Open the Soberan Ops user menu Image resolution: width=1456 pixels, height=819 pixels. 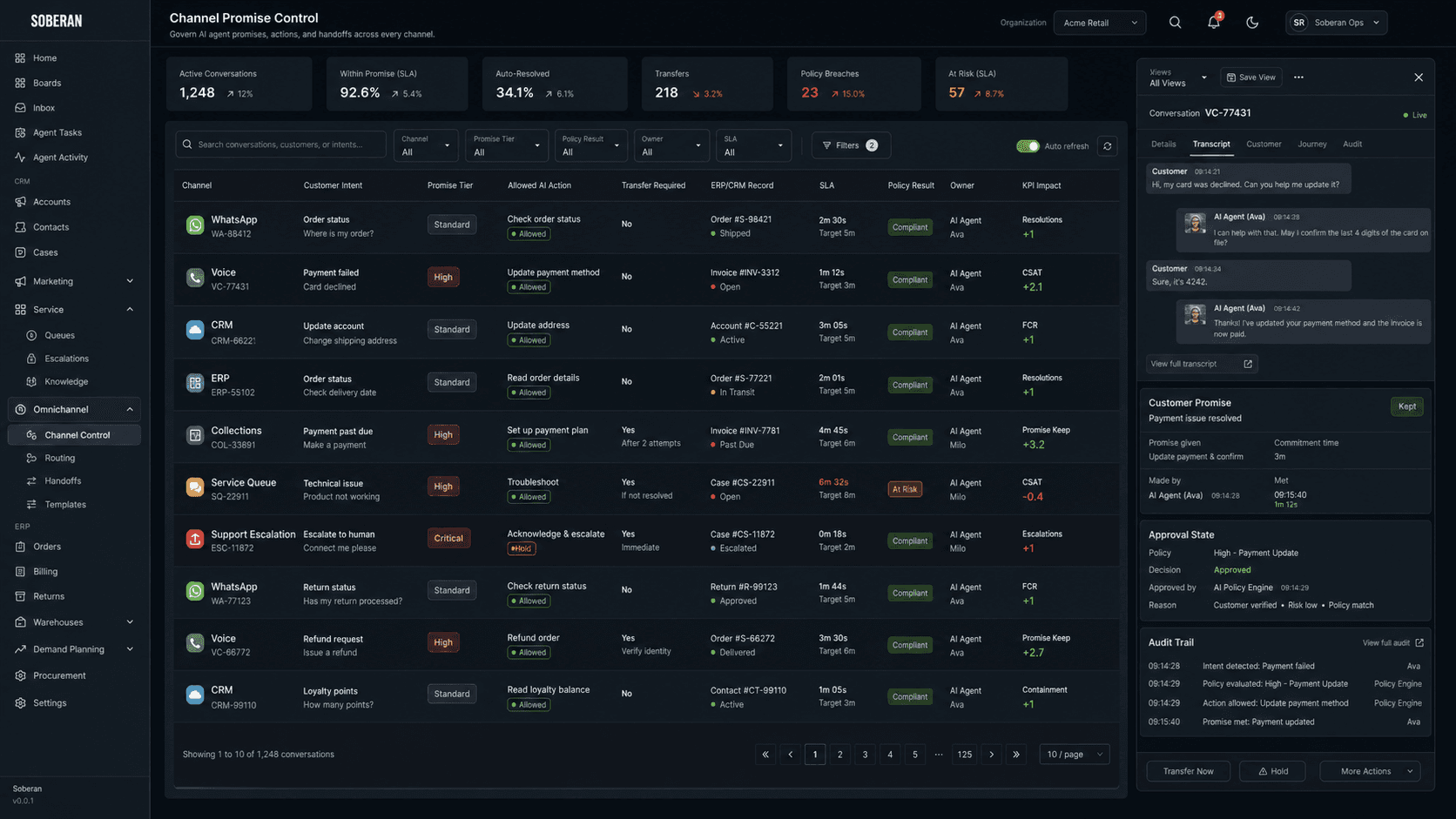(1336, 23)
